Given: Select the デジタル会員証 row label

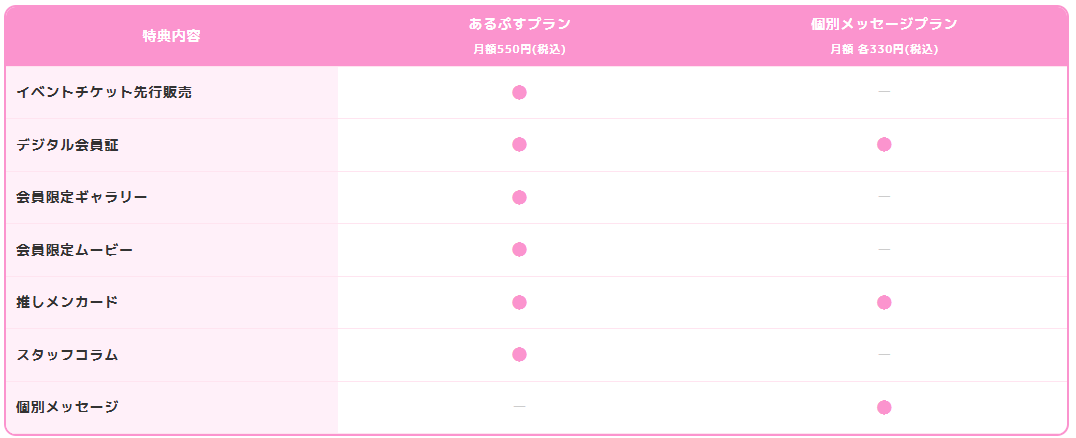Looking at the screenshot, I should coord(68,144).
